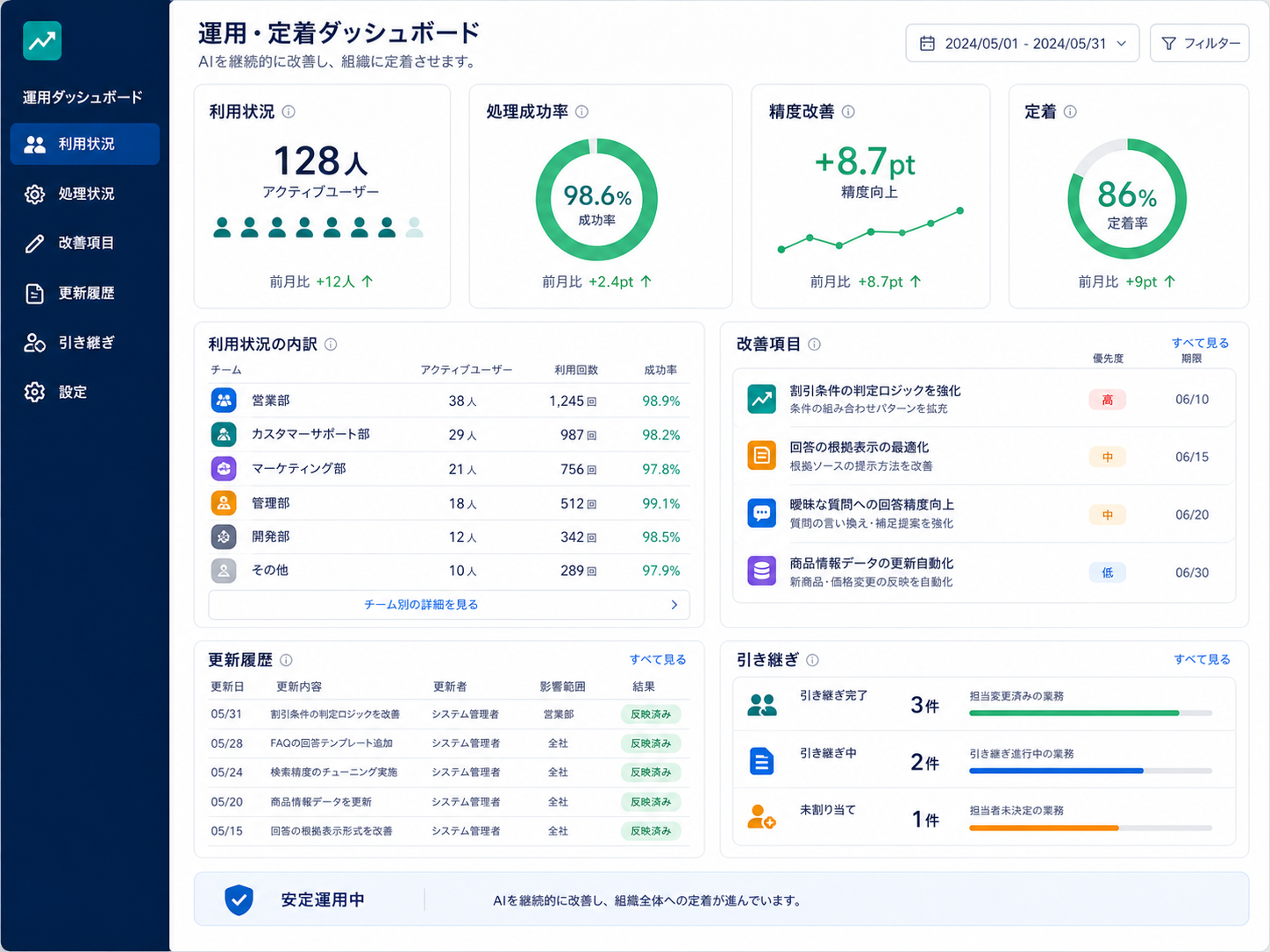
Task: Open the date range 2024/05/01 - 2024/05/31 dropdown
Action: click(x=1023, y=43)
